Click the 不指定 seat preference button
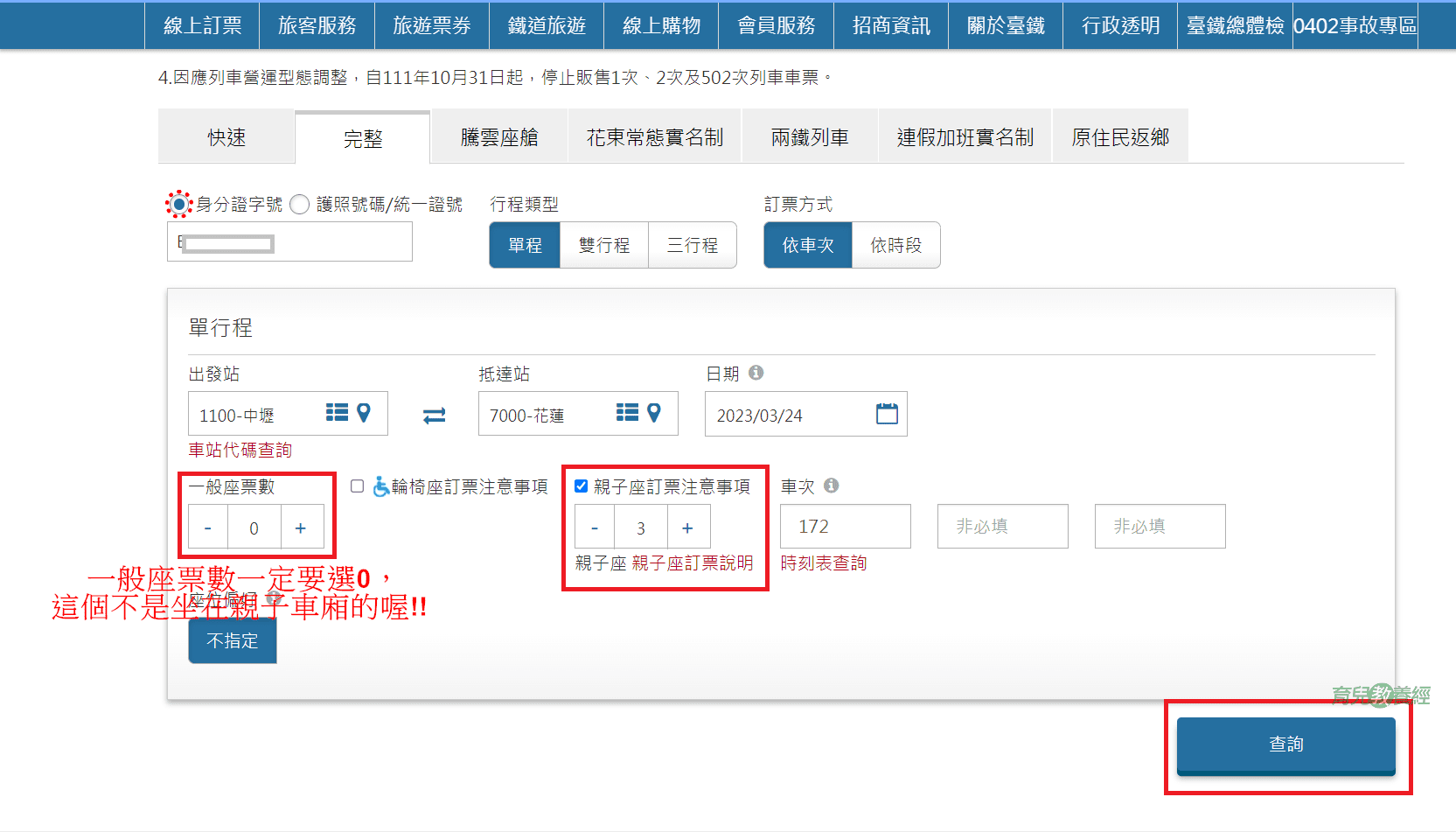This screenshot has width=1456, height=832. coord(233,640)
